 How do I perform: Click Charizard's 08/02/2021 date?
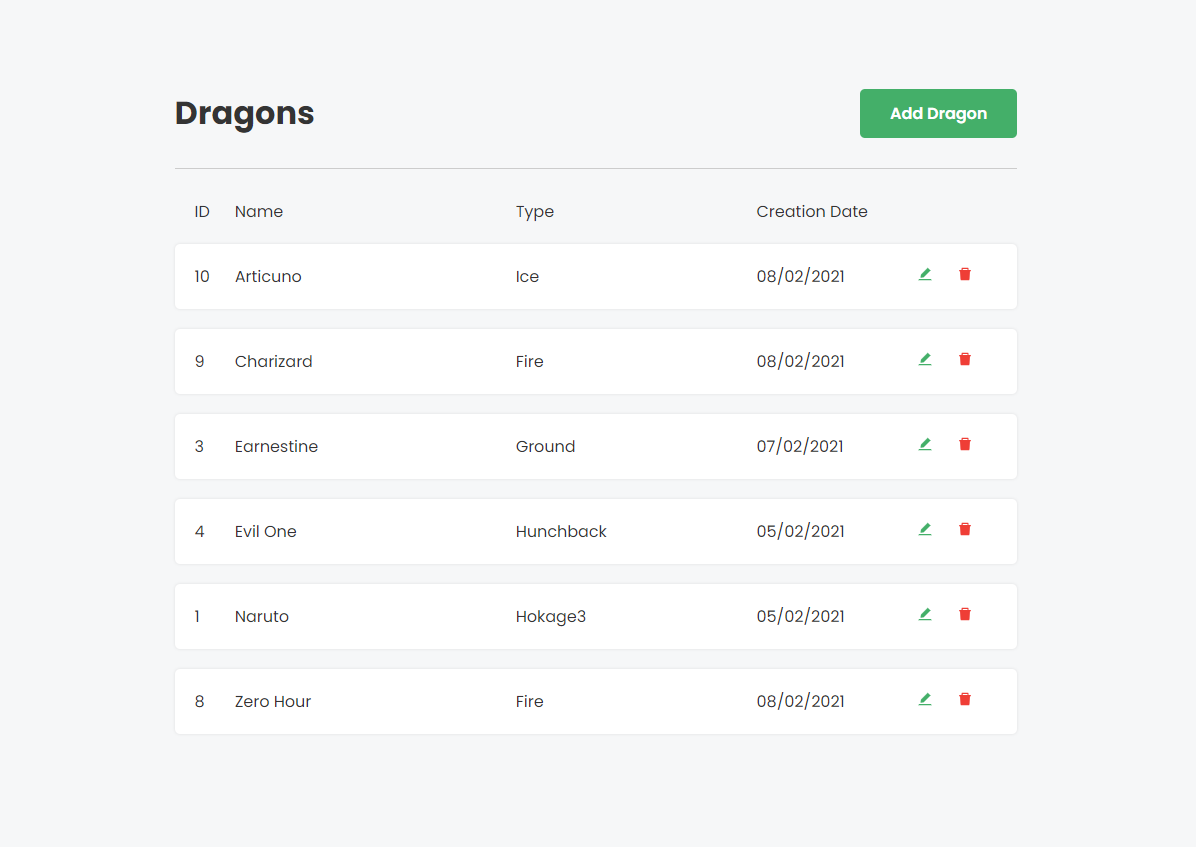click(800, 362)
